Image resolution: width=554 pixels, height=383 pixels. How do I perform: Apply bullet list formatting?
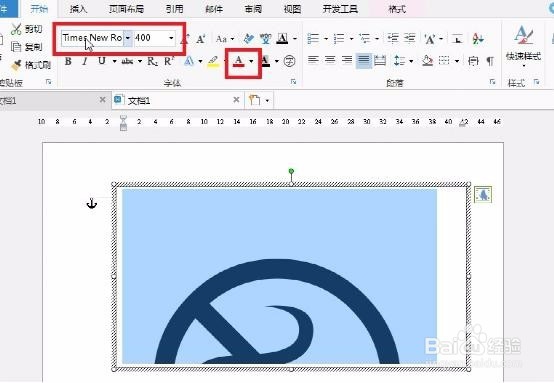tap(313, 38)
